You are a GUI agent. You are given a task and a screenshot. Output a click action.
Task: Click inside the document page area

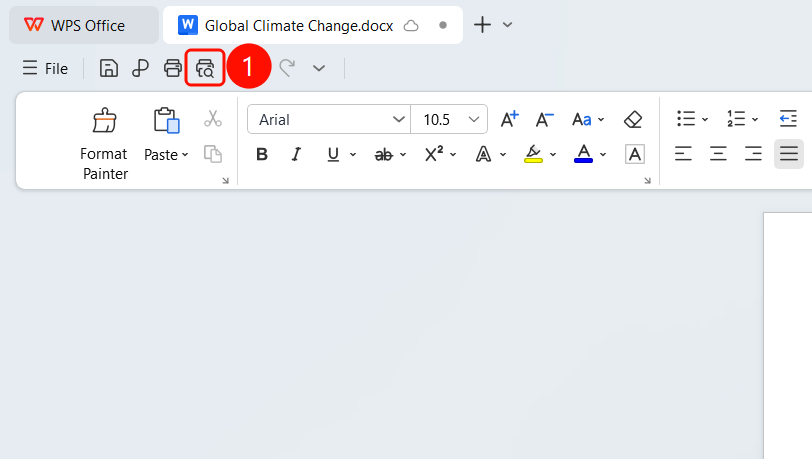click(x=788, y=336)
